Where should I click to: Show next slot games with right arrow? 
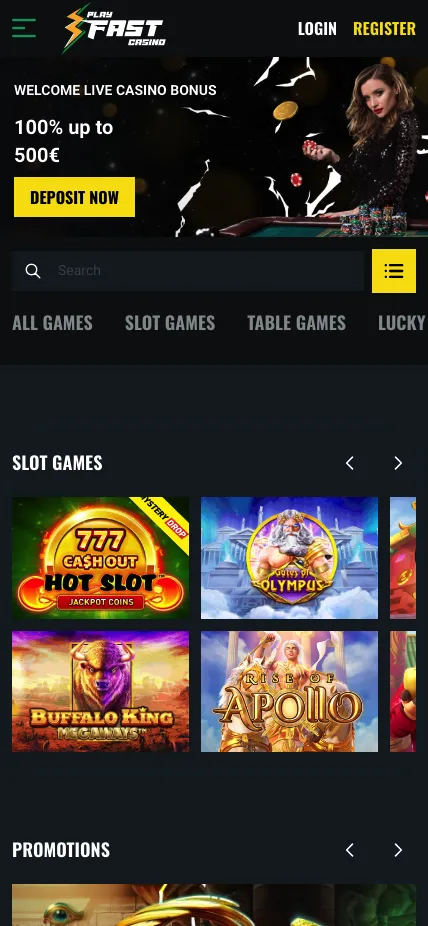tap(398, 464)
